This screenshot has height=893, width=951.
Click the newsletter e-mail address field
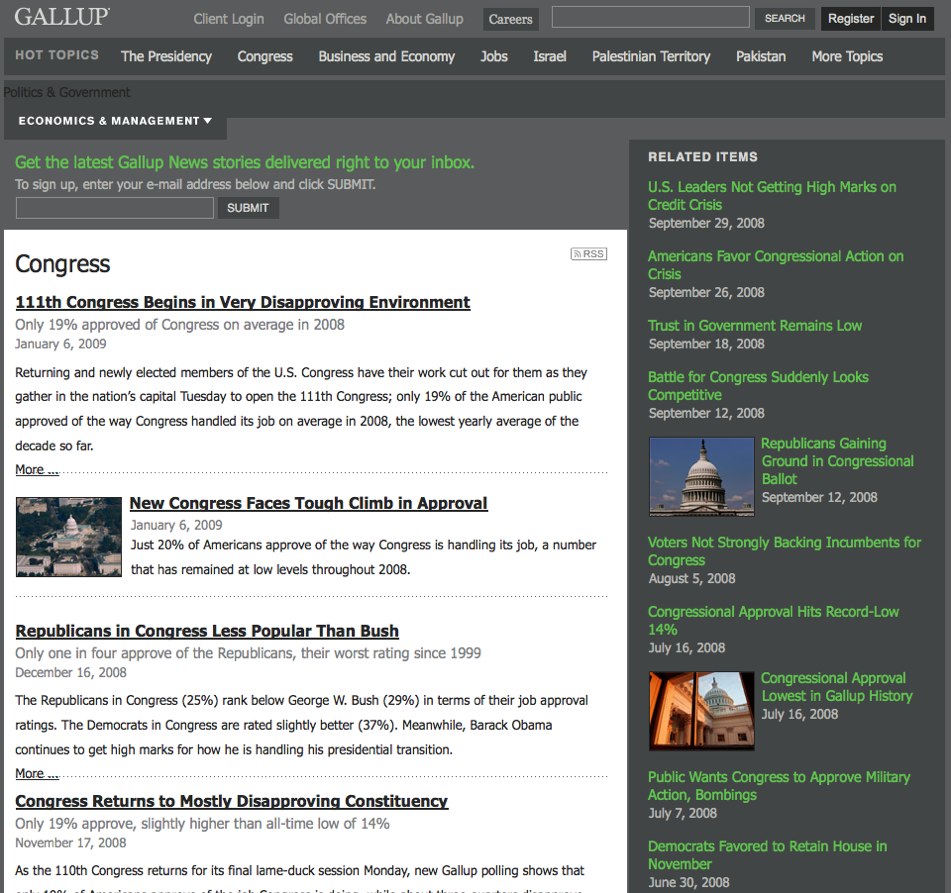[115, 207]
